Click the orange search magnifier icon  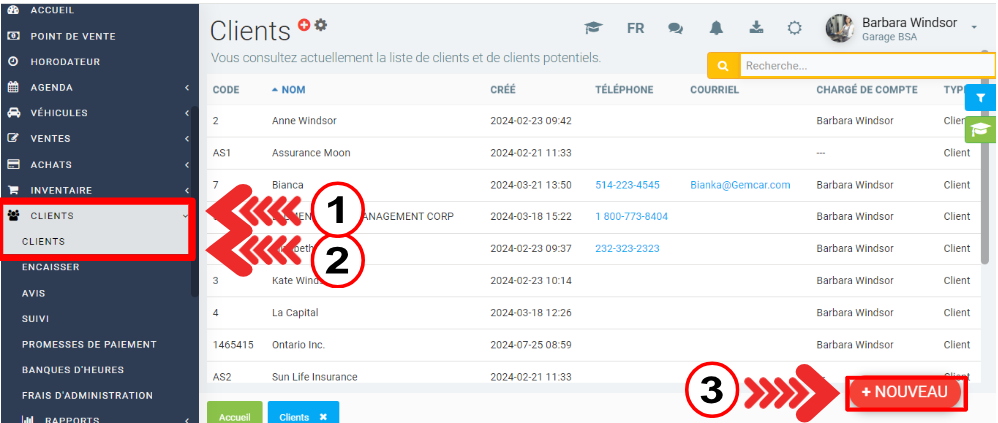(722, 66)
